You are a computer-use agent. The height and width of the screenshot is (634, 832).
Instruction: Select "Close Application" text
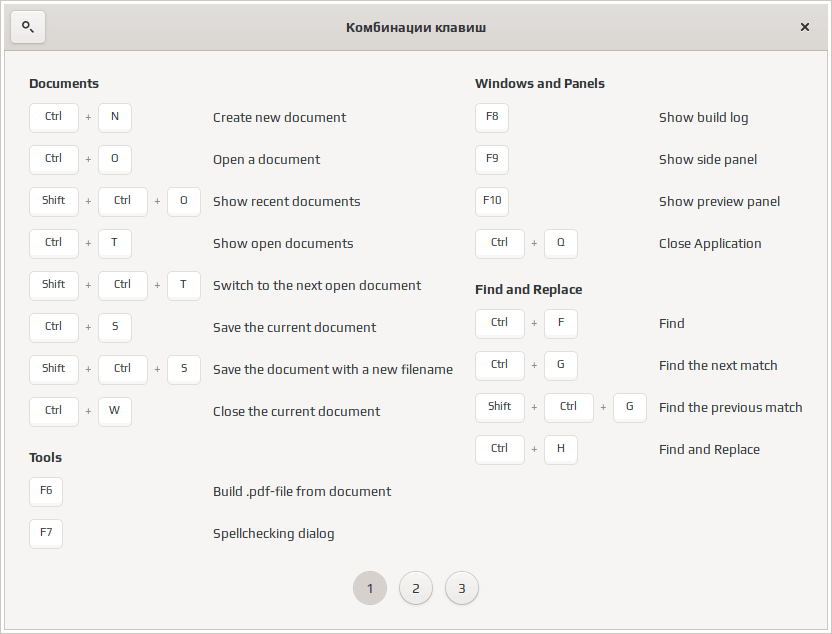(710, 243)
